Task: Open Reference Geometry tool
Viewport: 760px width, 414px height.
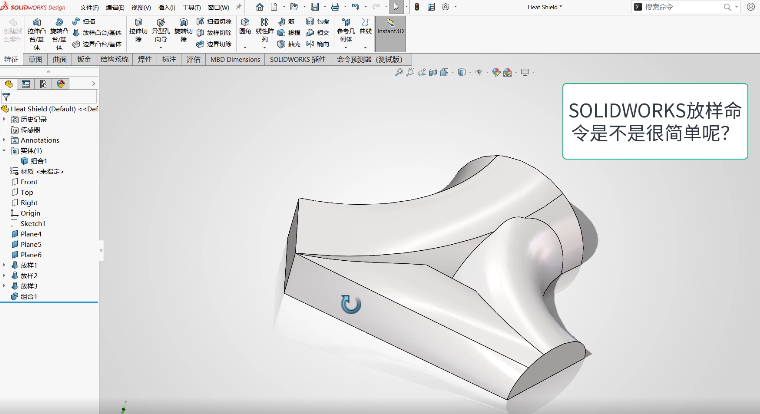Action: click(x=346, y=30)
